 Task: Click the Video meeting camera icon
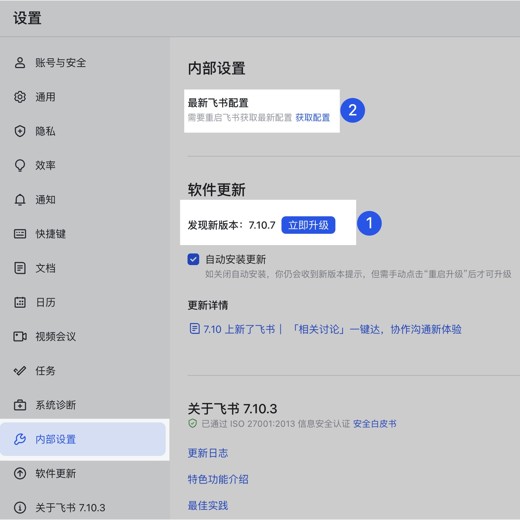(20, 336)
